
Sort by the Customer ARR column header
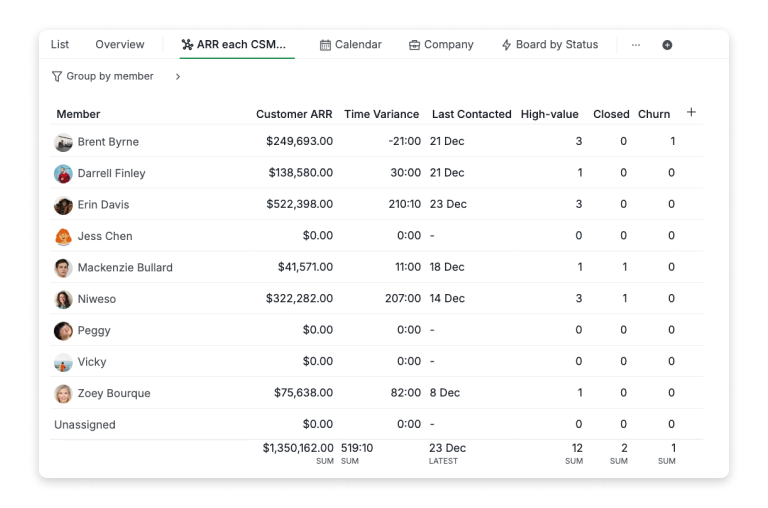tap(294, 114)
